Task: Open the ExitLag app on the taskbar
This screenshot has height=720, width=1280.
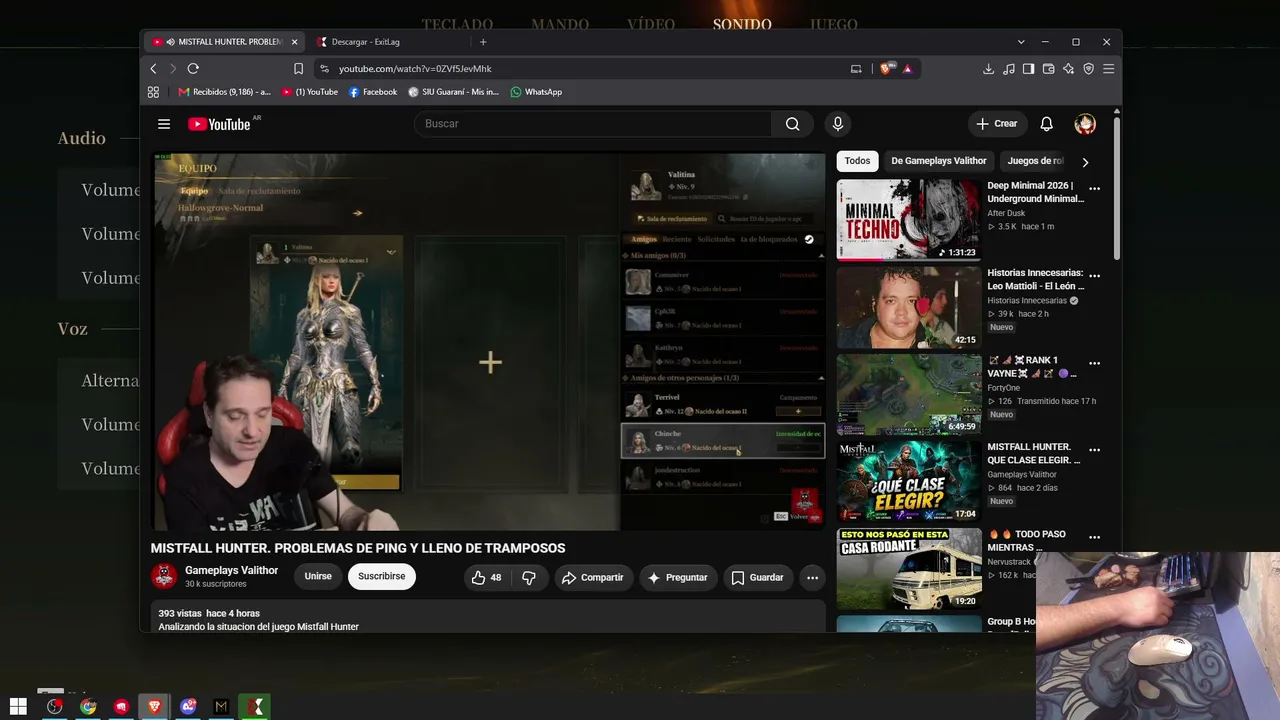Action: tap(256, 707)
